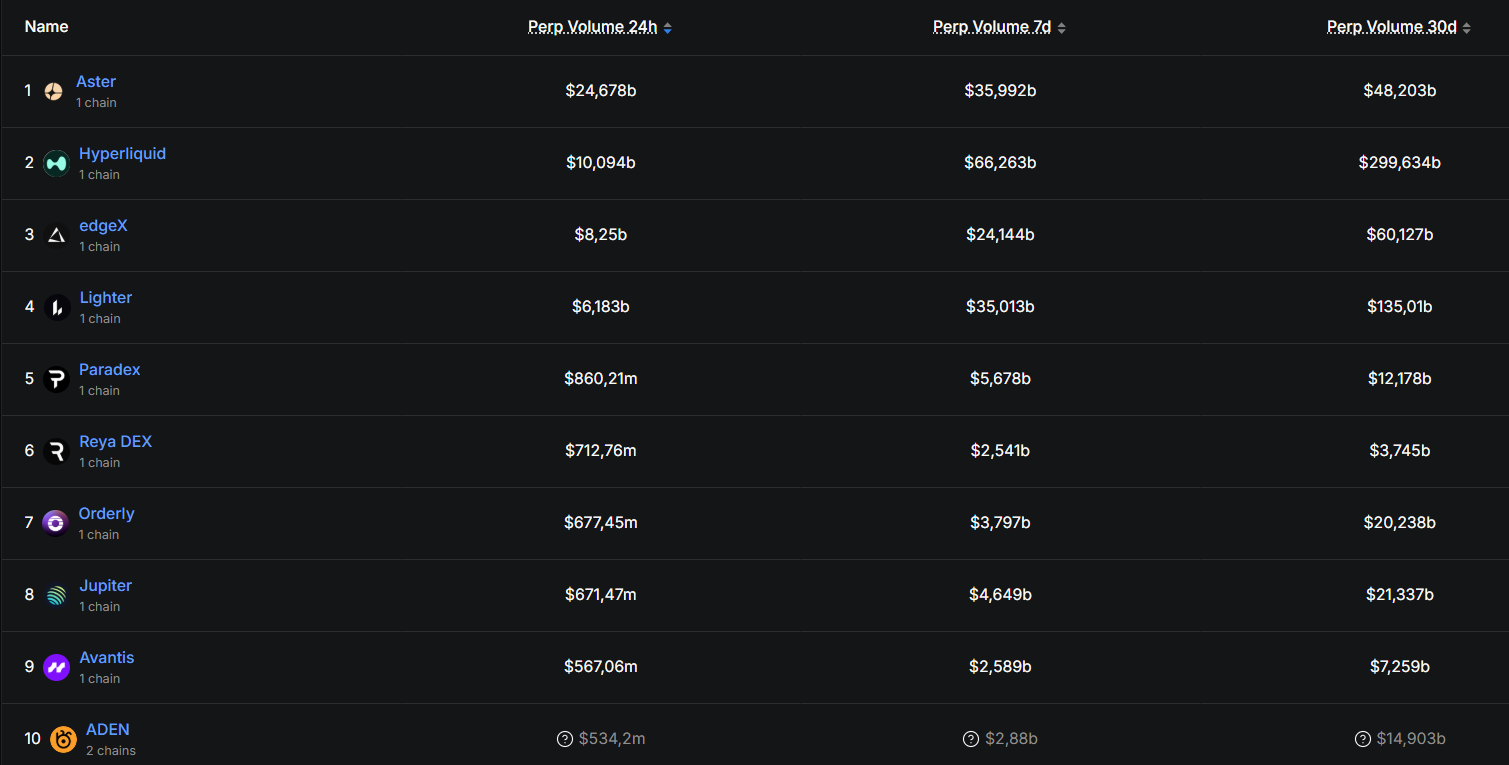Image resolution: width=1509 pixels, height=765 pixels.
Task: Click the Paradex logo icon
Action: point(56,379)
